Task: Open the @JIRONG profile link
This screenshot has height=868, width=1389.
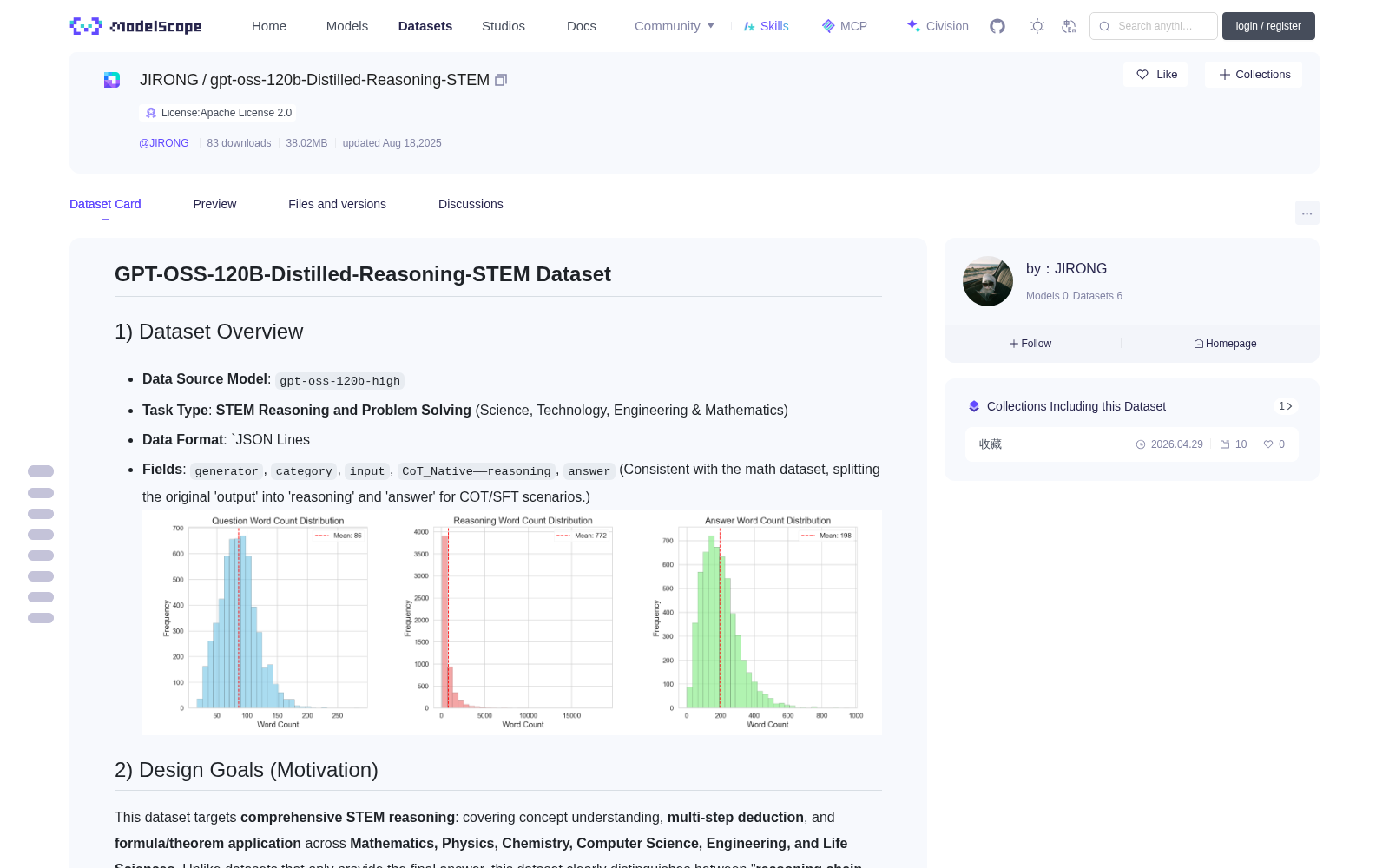Action: coord(164,143)
